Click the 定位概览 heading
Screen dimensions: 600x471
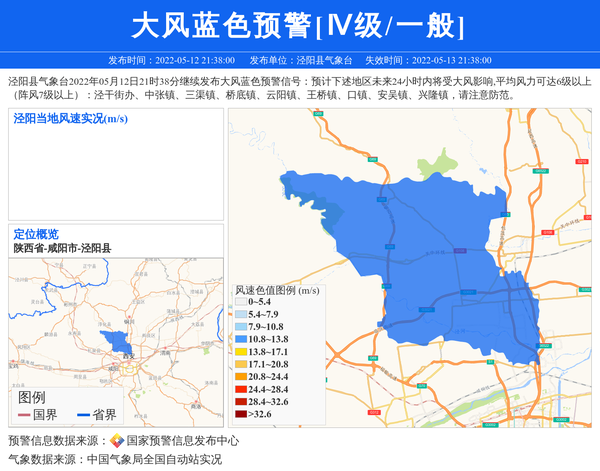point(36,234)
